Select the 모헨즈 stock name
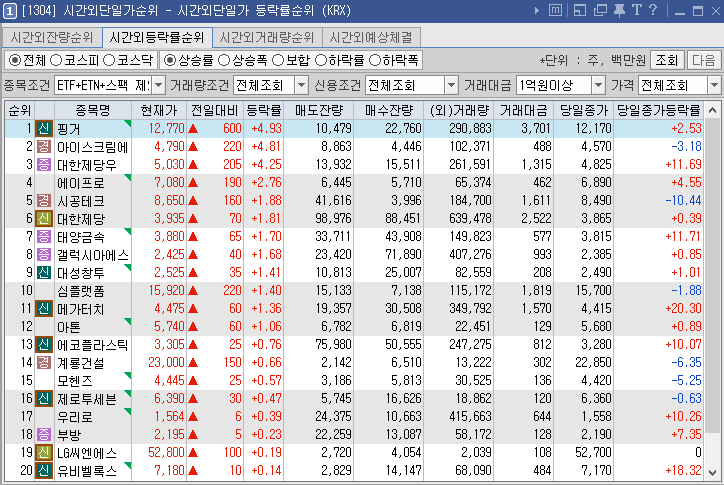724x485 pixels. click(x=74, y=381)
